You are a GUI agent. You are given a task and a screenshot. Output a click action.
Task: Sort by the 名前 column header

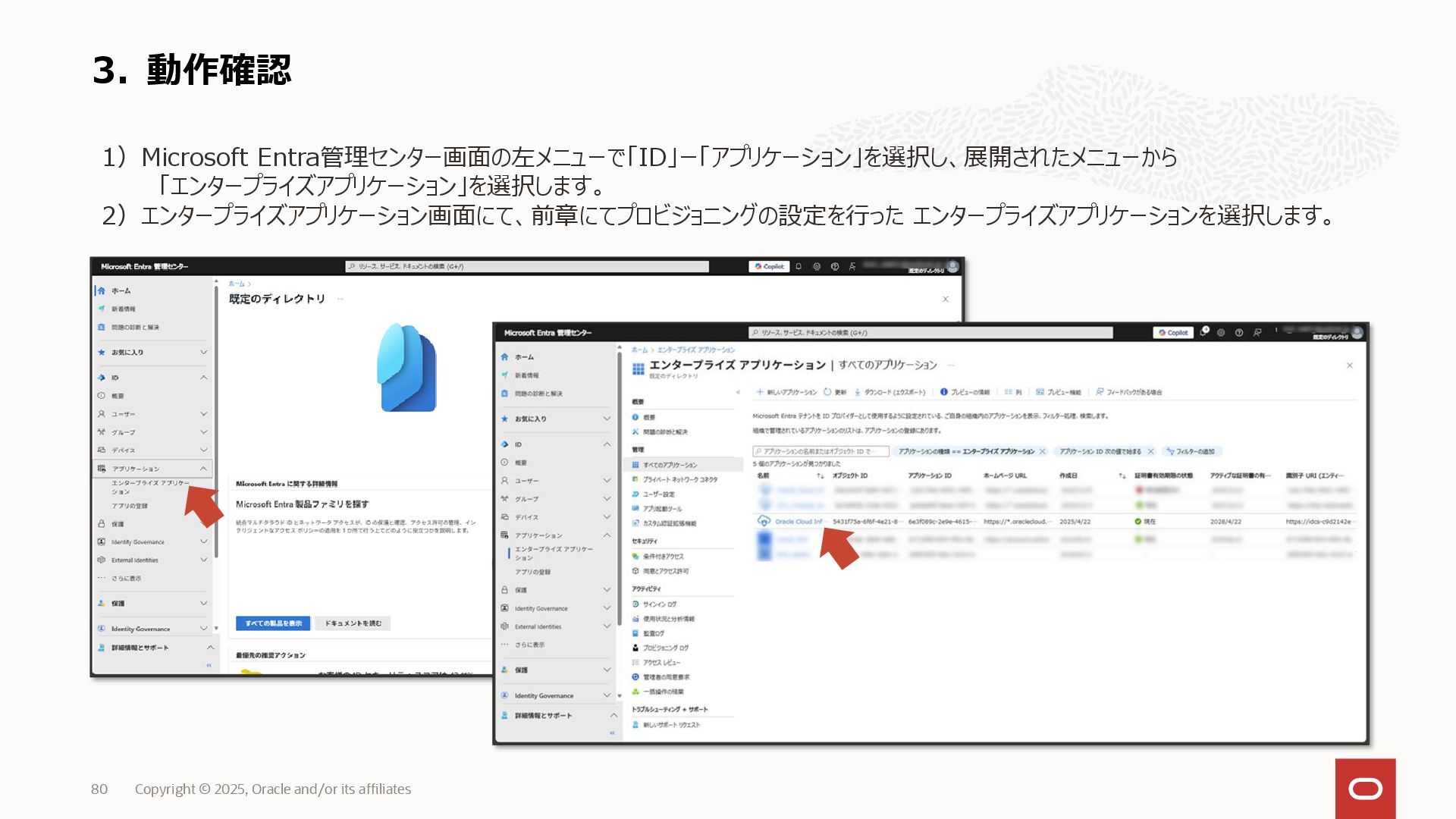coord(763,475)
